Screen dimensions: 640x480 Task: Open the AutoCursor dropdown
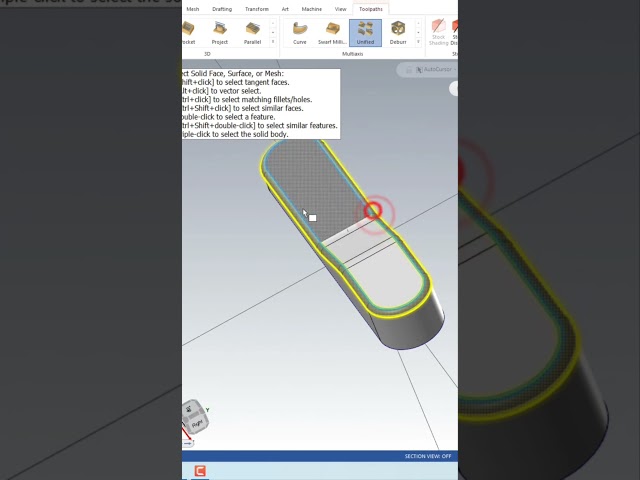pyautogui.click(x=438, y=69)
